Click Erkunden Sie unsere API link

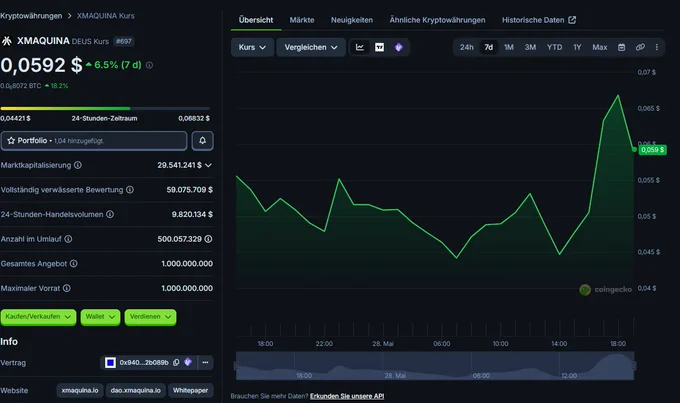point(347,396)
